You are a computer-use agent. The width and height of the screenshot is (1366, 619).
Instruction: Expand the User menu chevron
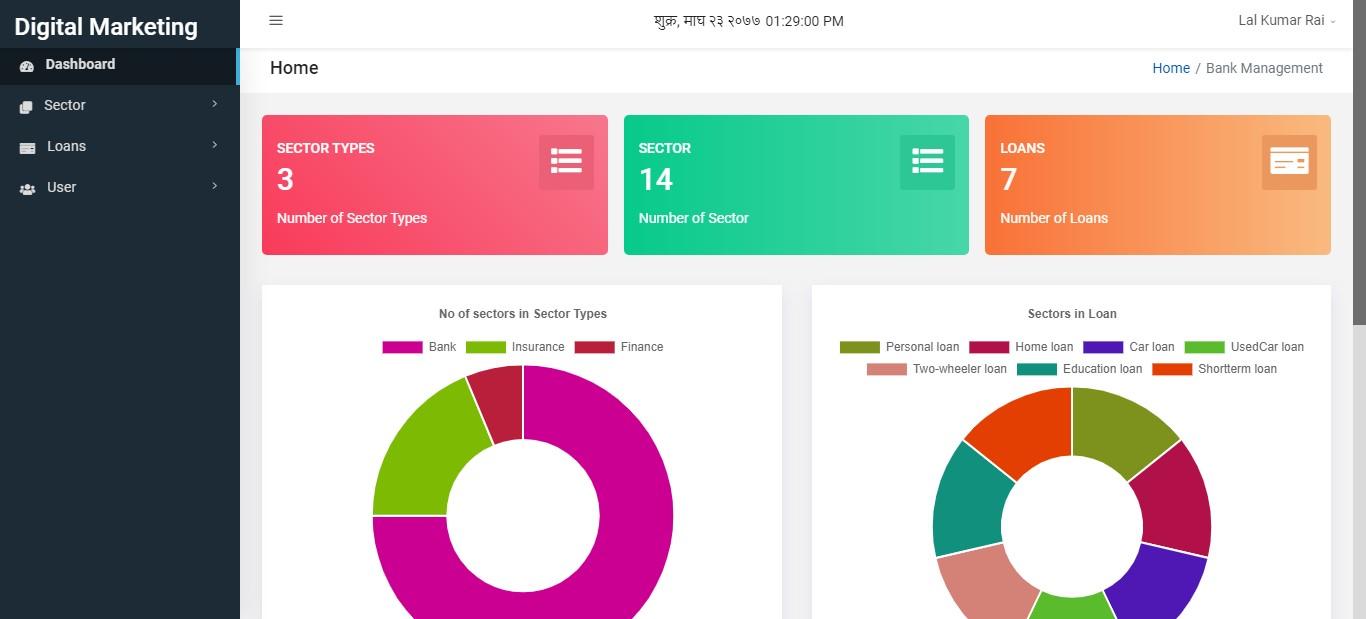[x=214, y=186]
